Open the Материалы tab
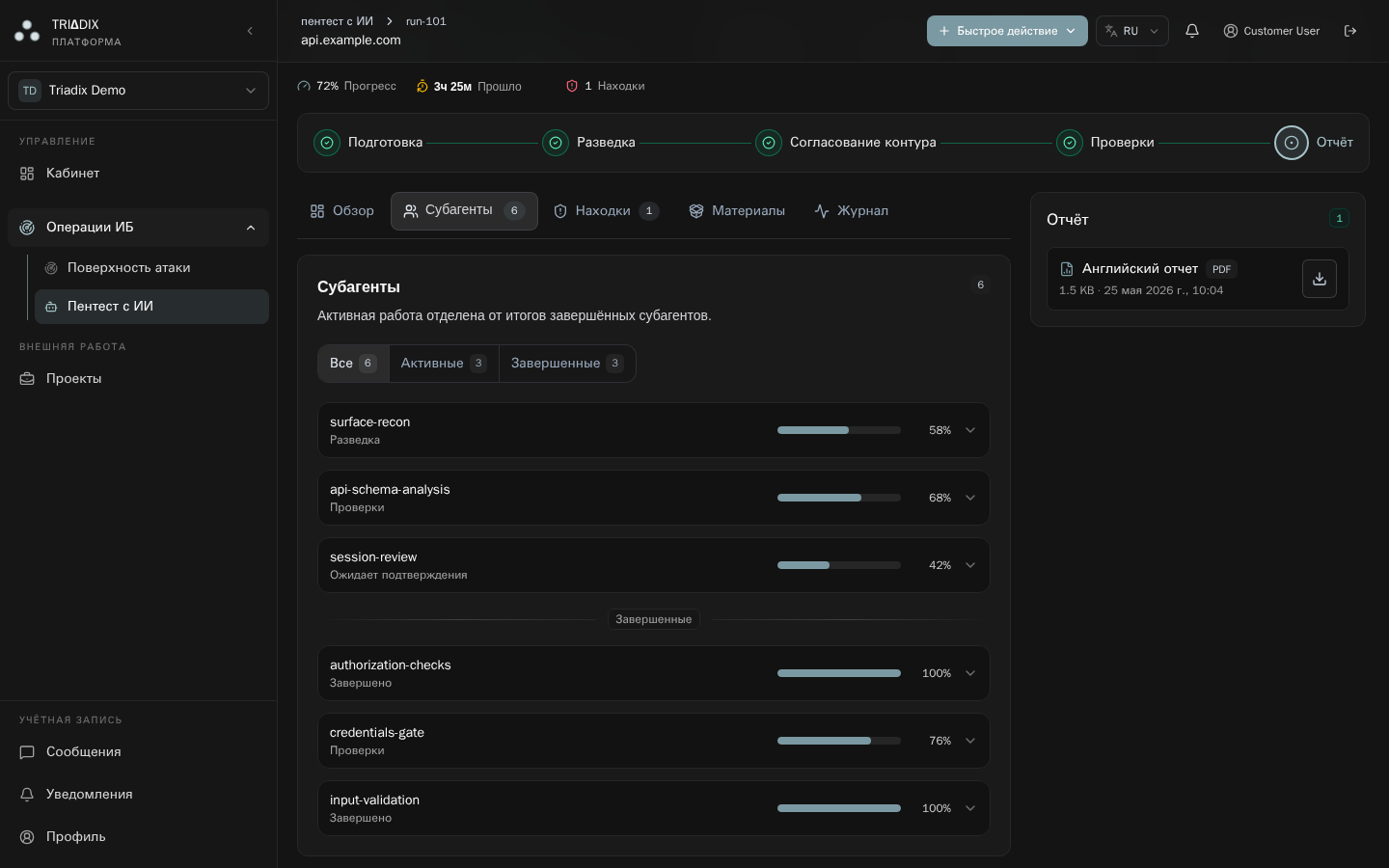This screenshot has width=1389, height=868. (737, 211)
